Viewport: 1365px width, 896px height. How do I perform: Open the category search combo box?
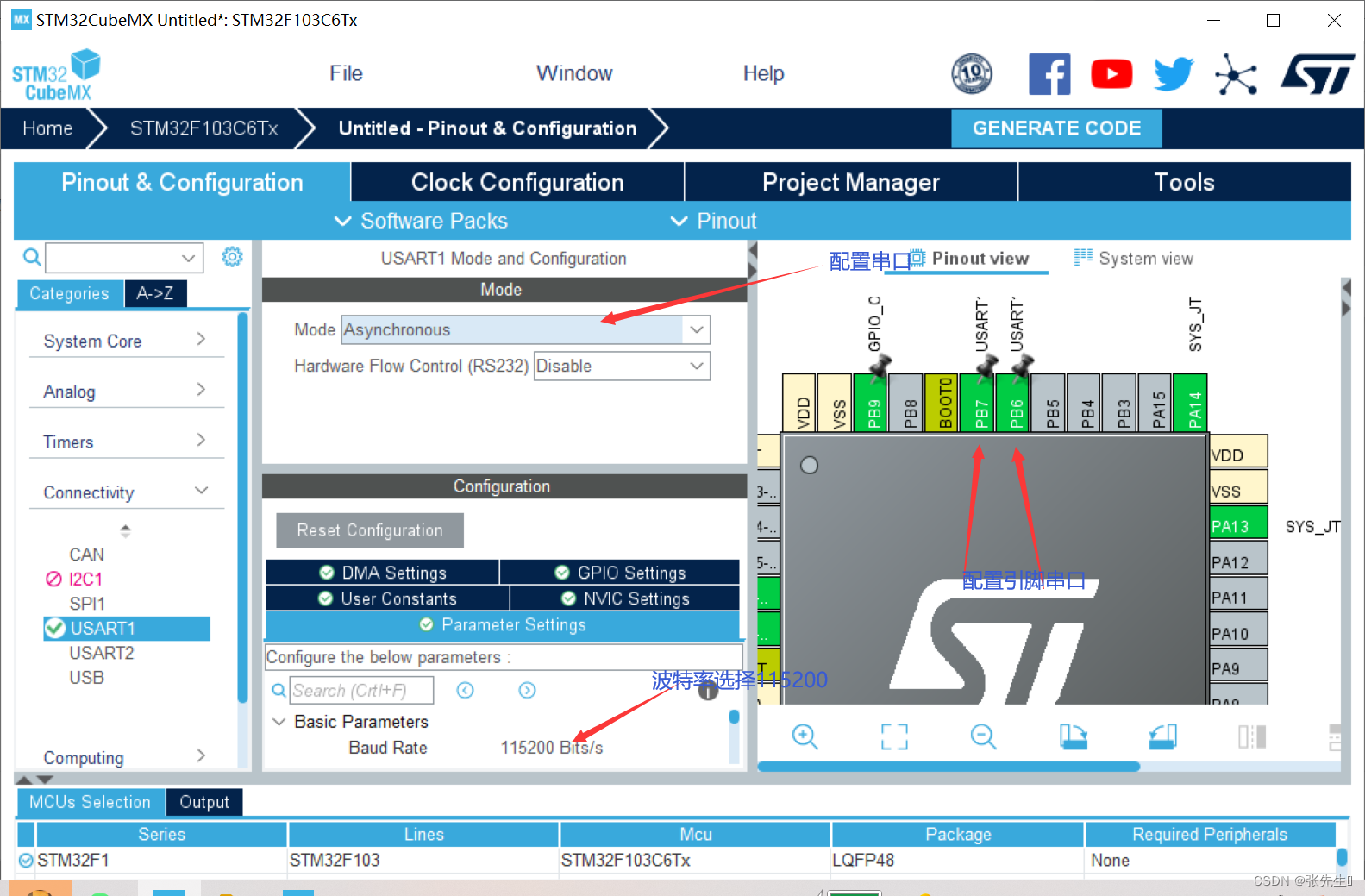pos(124,257)
